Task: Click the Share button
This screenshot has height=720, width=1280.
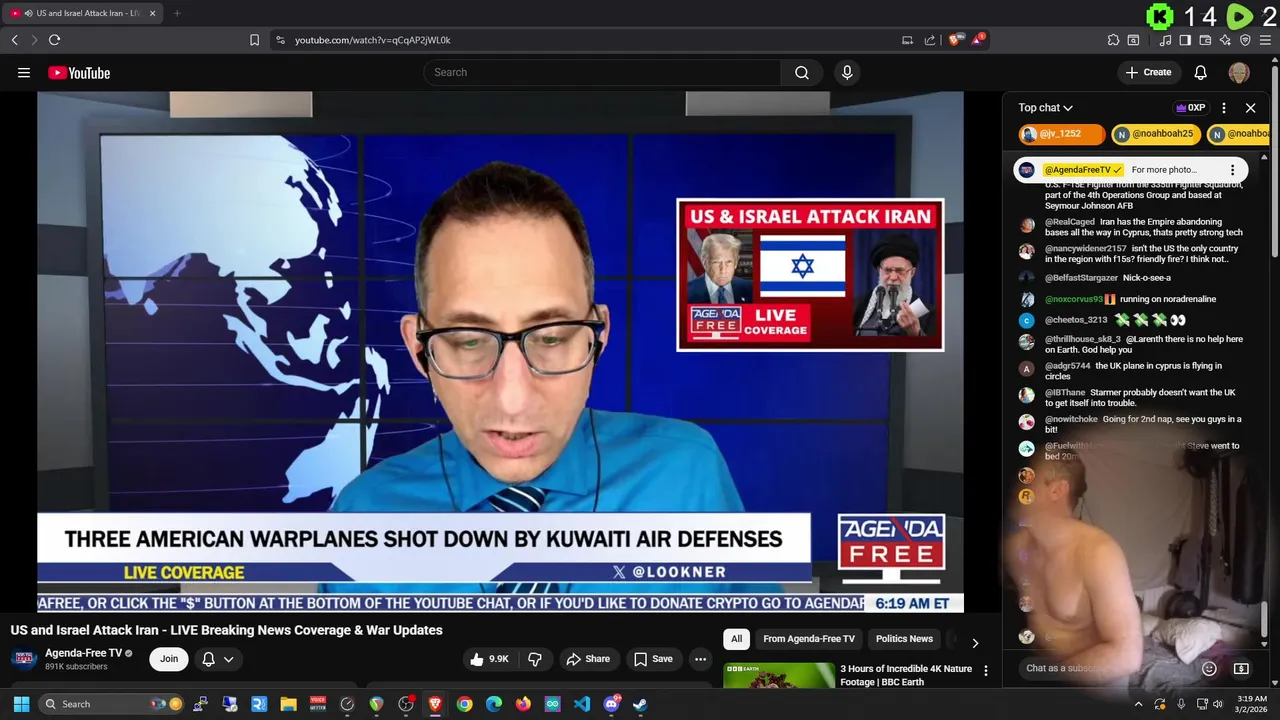Action: pos(588,659)
